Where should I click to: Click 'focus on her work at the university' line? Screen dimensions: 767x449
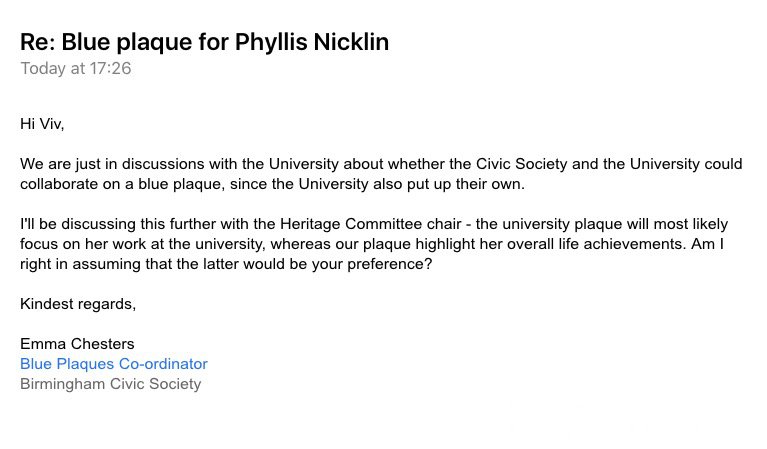(x=141, y=244)
